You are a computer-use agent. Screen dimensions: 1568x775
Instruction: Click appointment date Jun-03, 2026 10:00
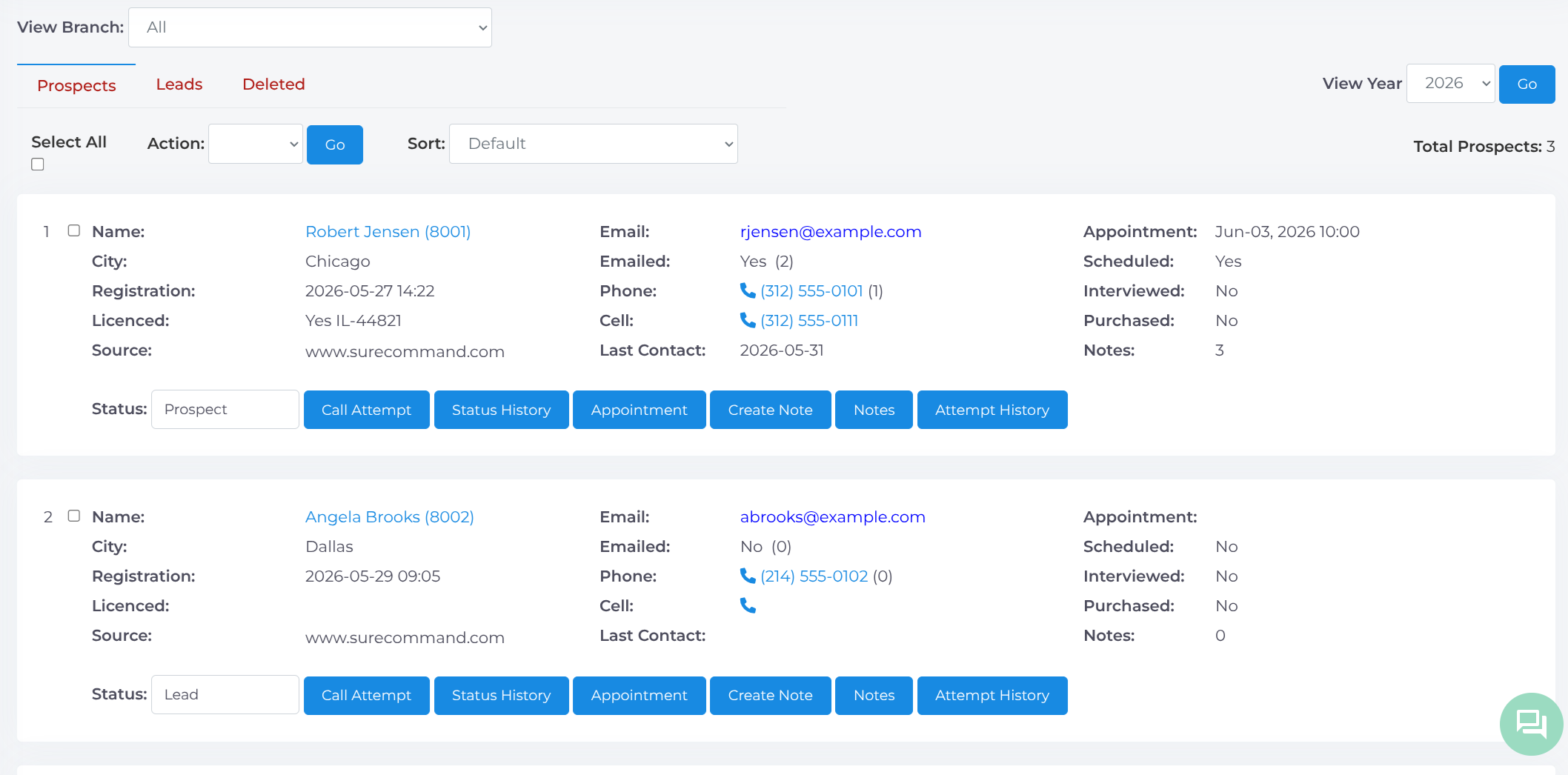pyautogui.click(x=1287, y=231)
